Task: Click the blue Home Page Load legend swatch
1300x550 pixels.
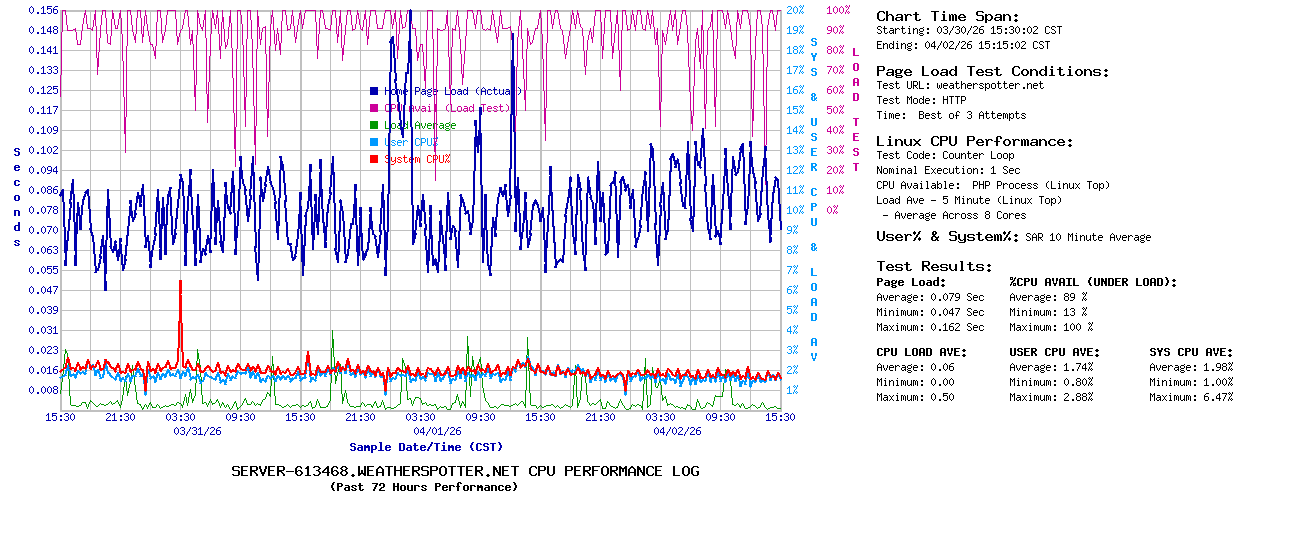Action: coord(374,91)
